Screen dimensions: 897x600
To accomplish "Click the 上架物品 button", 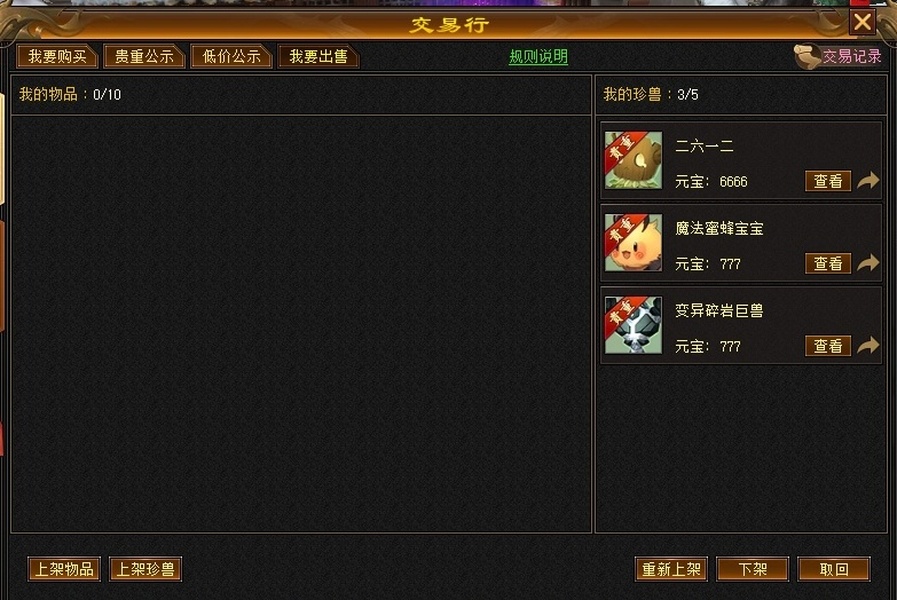I will click(x=64, y=569).
